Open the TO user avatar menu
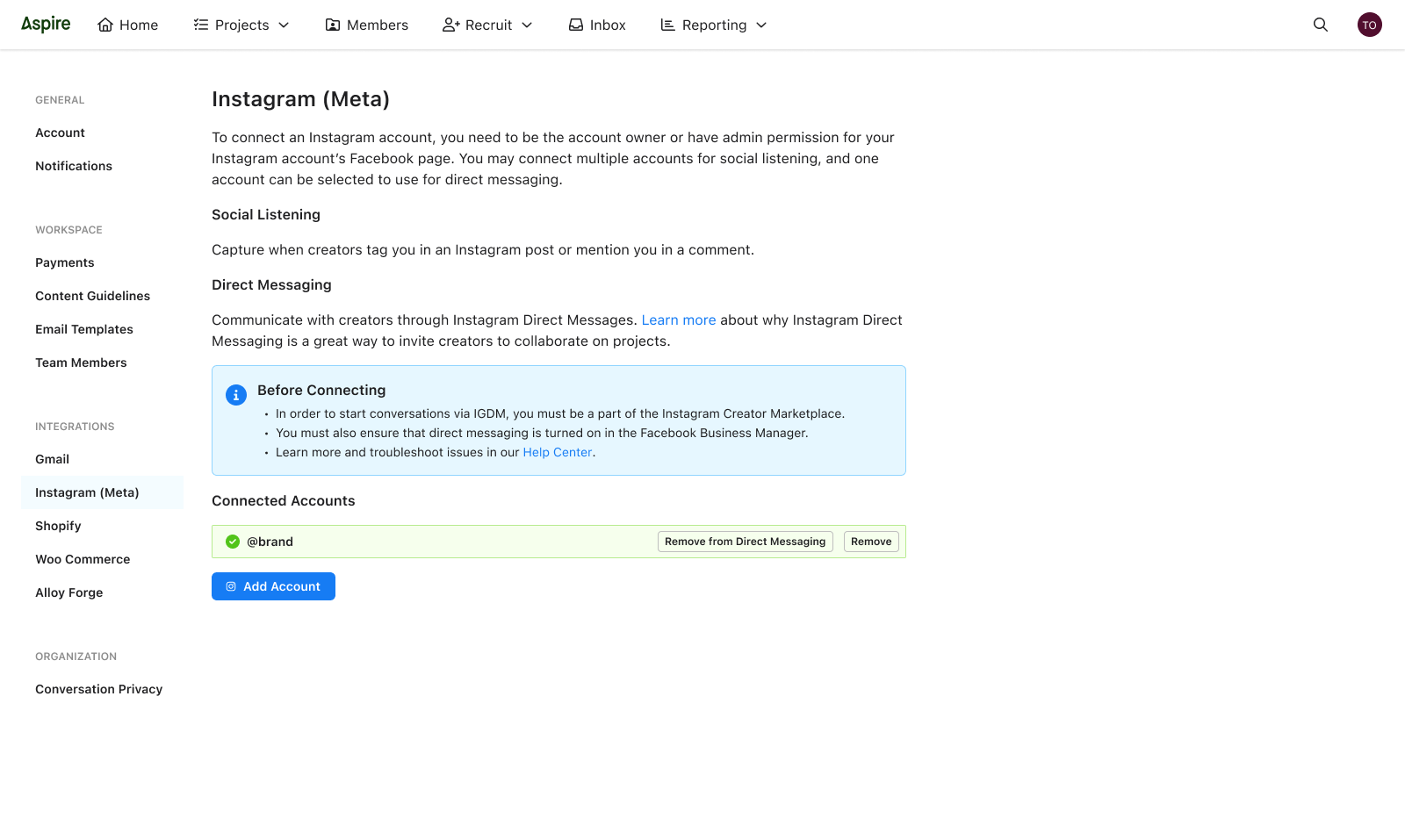 1369,25
